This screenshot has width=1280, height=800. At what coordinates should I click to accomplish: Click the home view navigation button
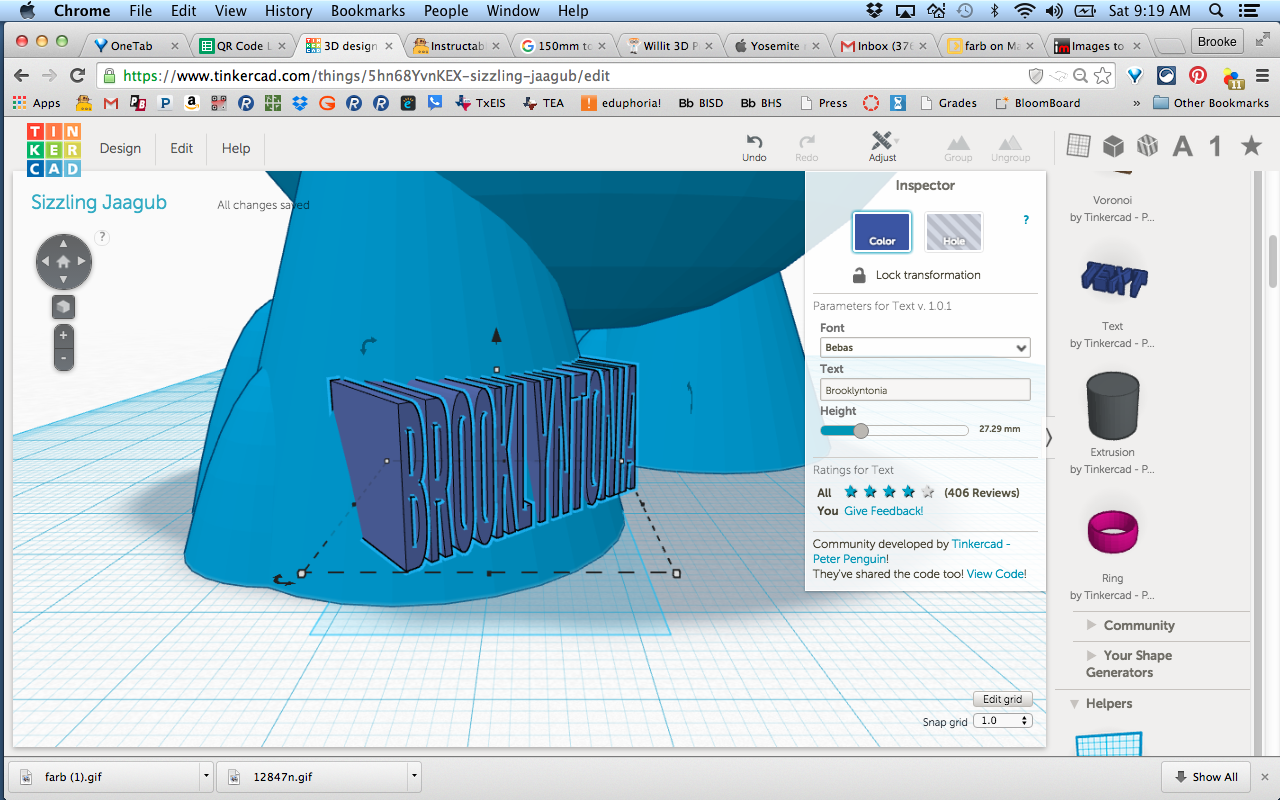point(64,263)
